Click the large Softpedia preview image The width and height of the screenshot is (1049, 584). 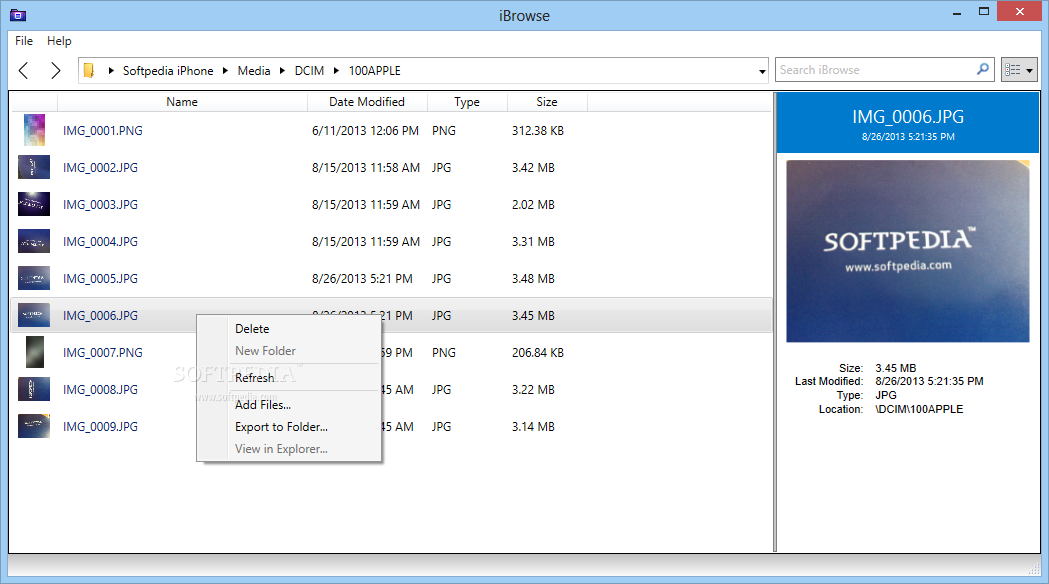[908, 252]
